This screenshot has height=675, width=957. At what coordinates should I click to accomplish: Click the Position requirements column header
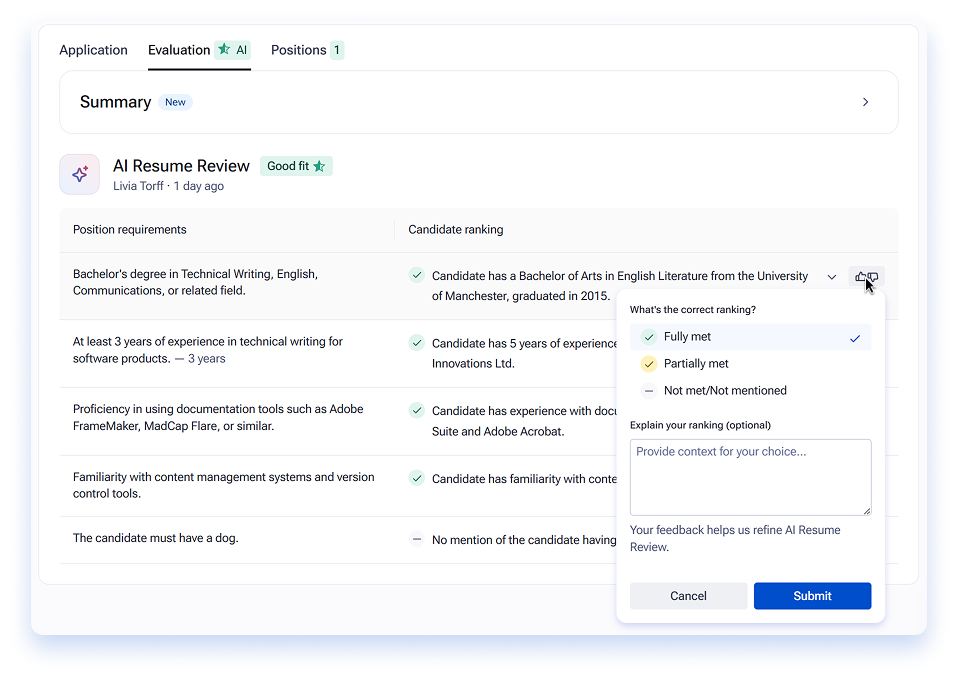[x=129, y=229]
